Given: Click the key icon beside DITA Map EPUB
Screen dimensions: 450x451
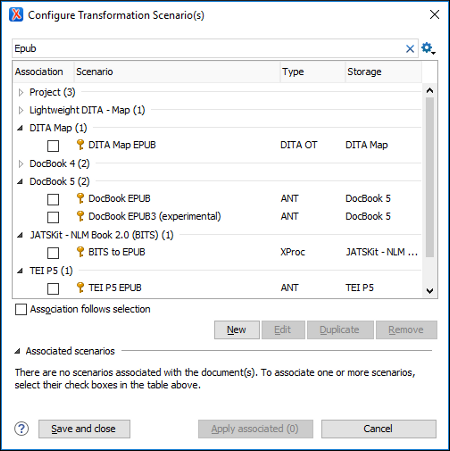Looking at the screenshot, I should [x=80, y=145].
